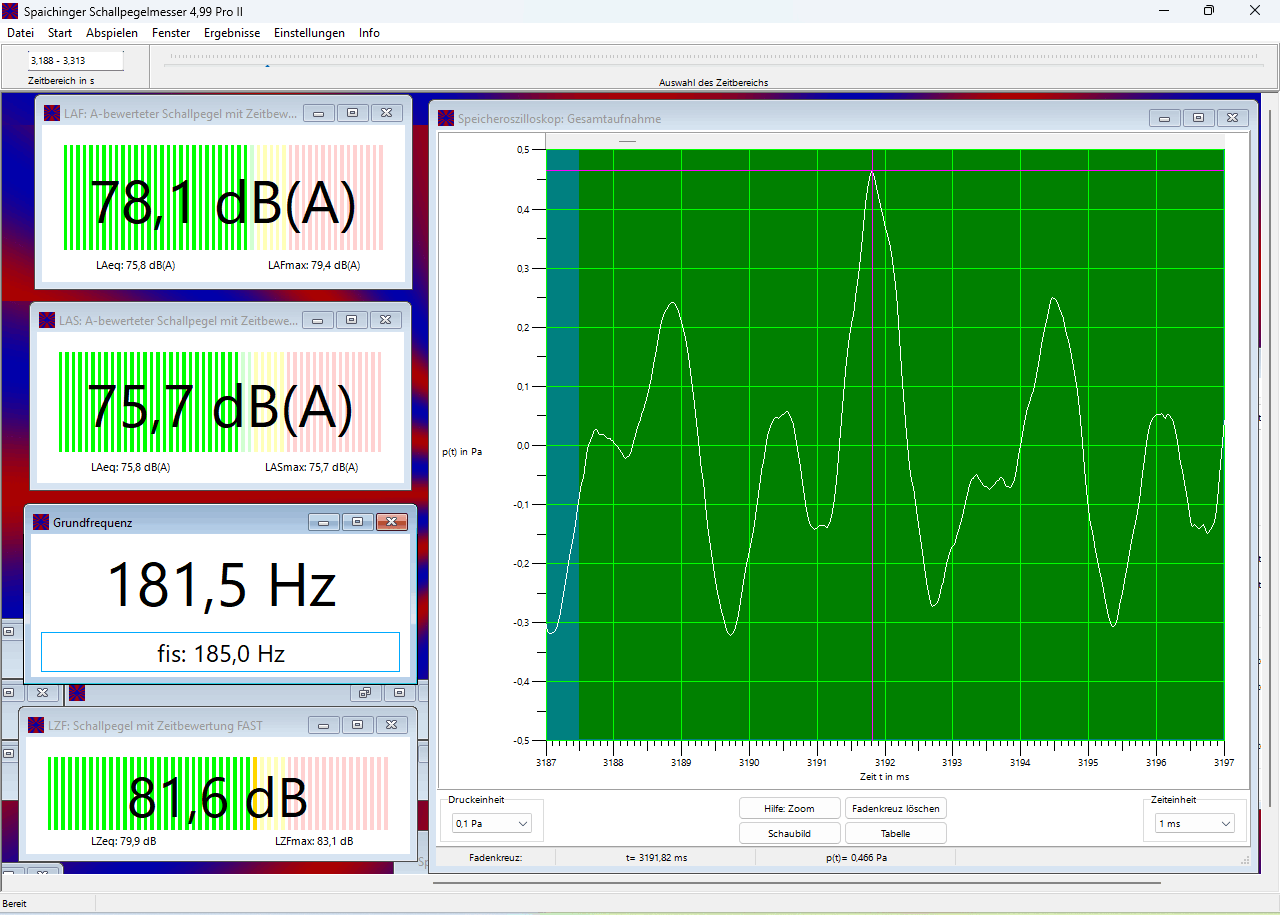Click the LAS window's title icon

(x=47, y=321)
